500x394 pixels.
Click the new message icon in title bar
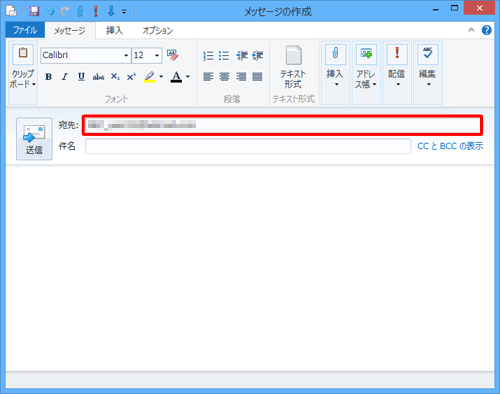11,11
